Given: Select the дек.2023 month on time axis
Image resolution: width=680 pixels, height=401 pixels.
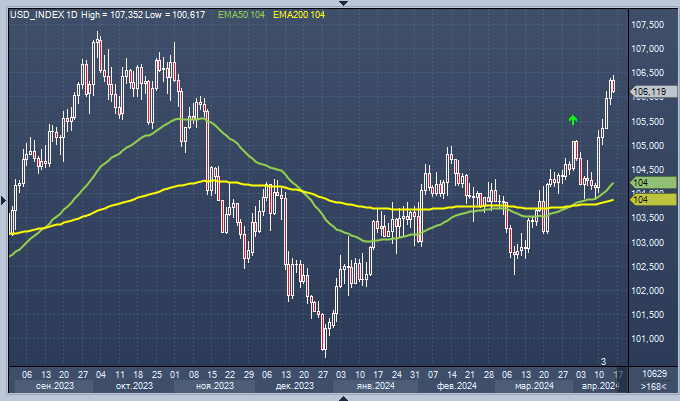Looking at the screenshot, I should 296,386.
